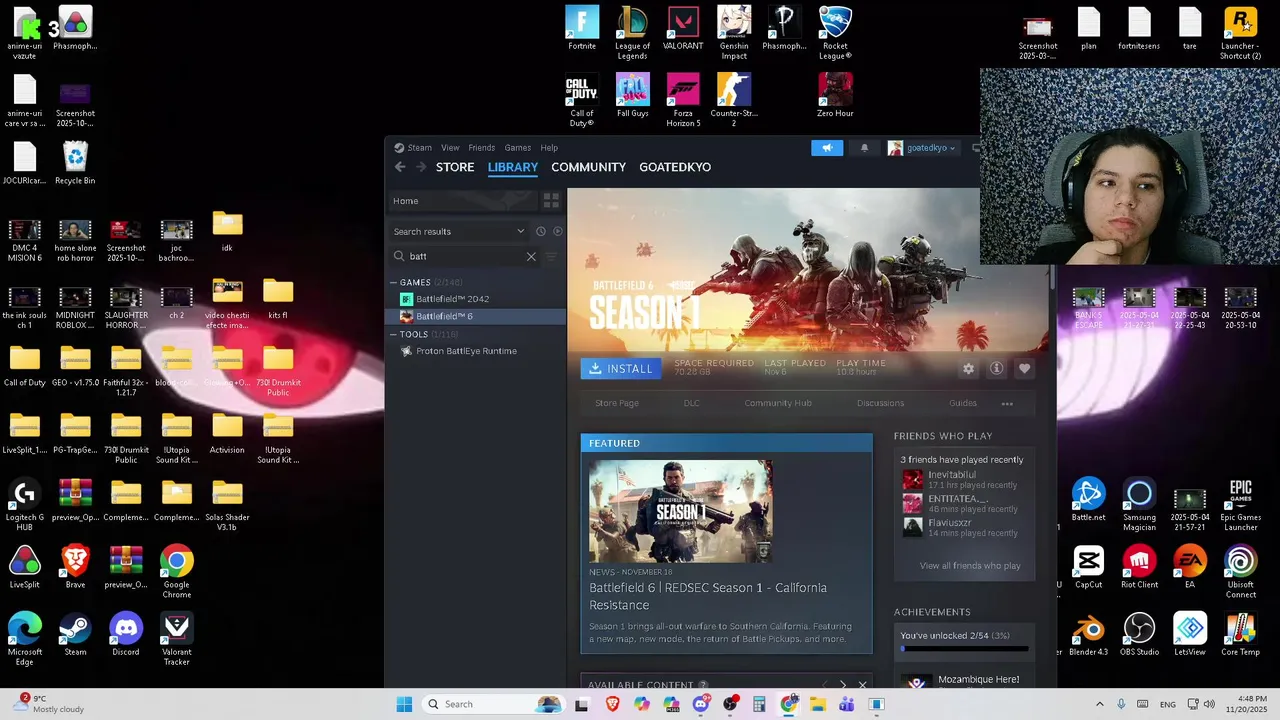Open the Guides link
The height and width of the screenshot is (720, 1280).
click(x=963, y=403)
